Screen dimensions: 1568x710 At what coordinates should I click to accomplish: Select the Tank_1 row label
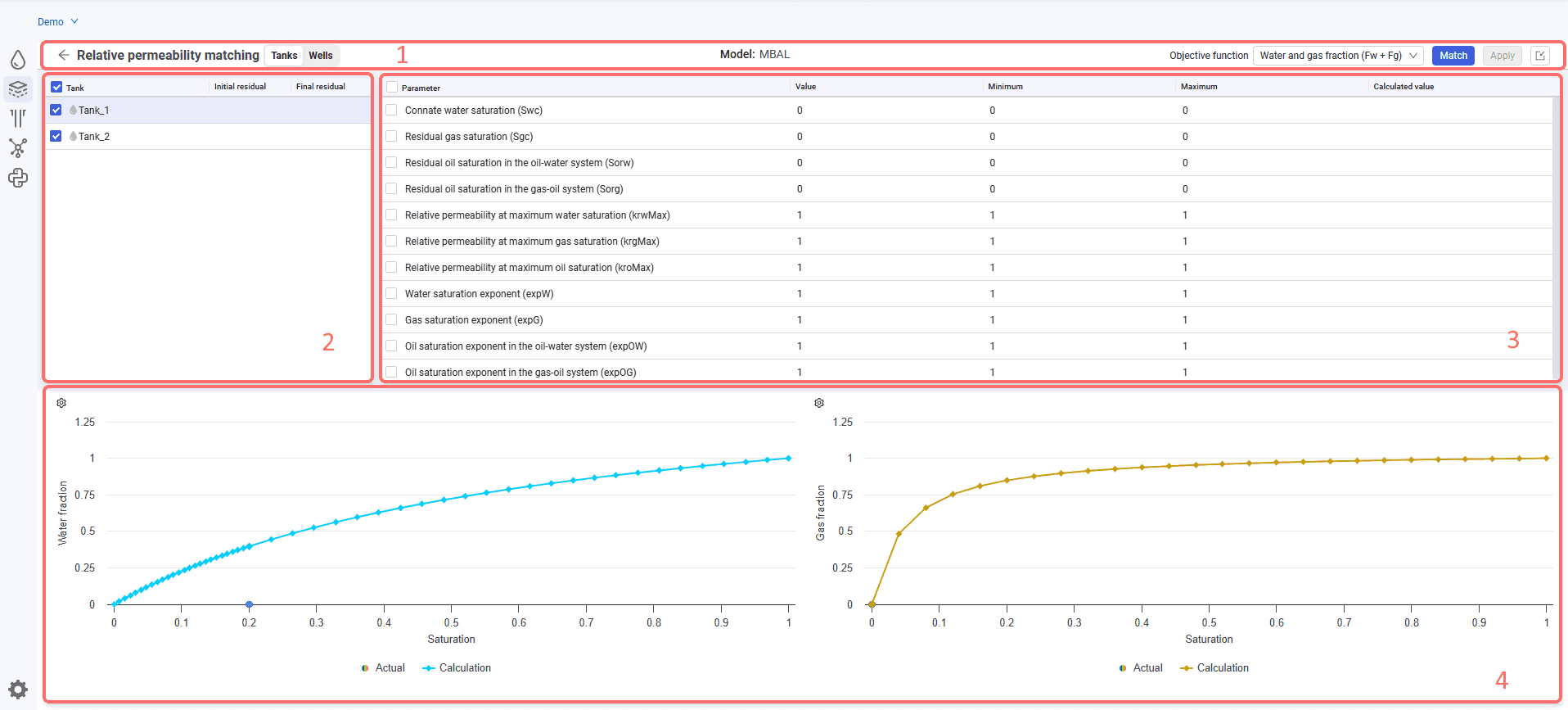(94, 111)
